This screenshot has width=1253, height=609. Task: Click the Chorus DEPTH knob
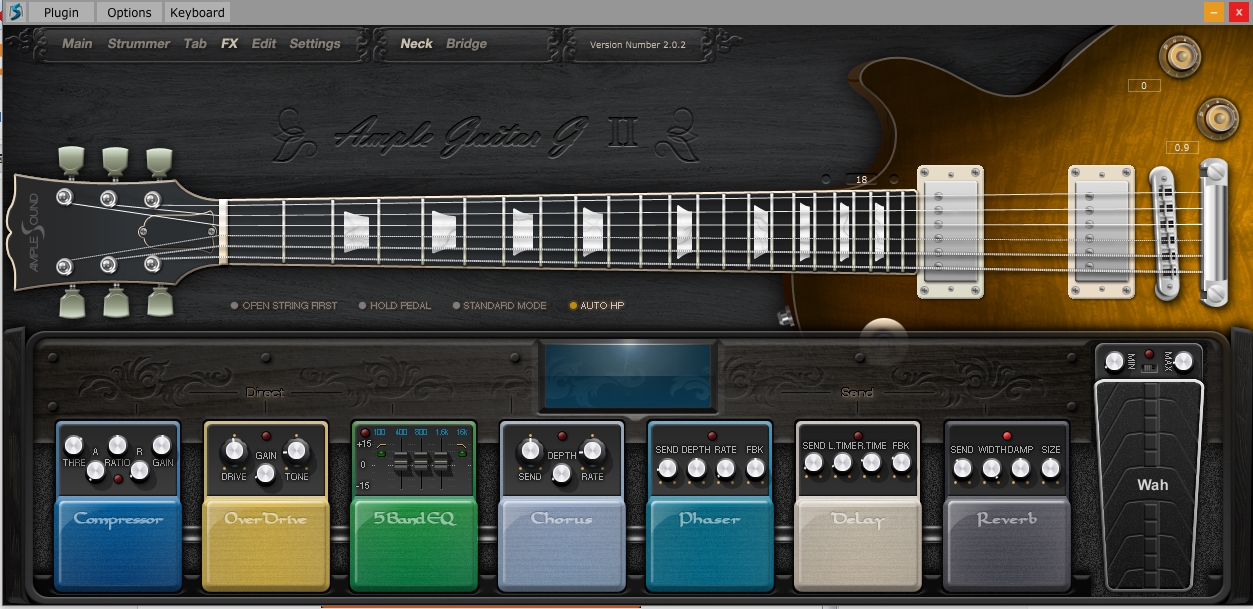(562, 475)
